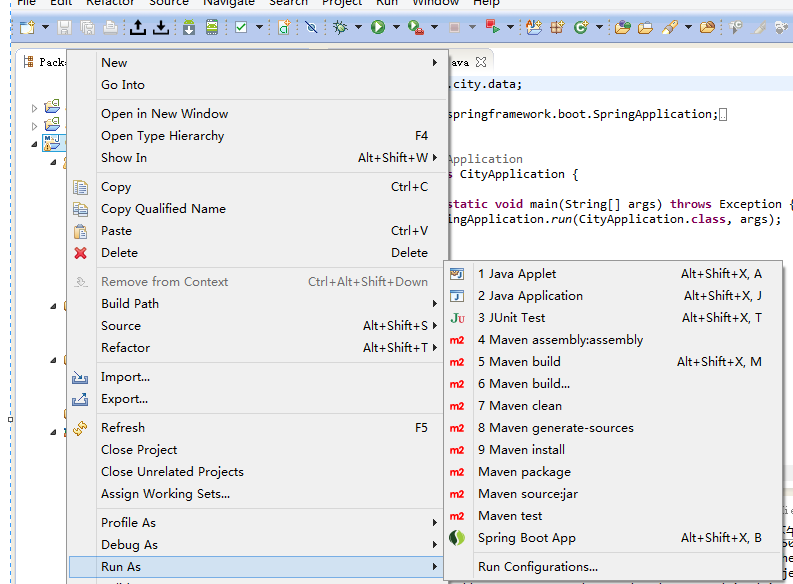Open the External Tools dropdown arrow
Screen dimensions: 793x584
coord(434,27)
